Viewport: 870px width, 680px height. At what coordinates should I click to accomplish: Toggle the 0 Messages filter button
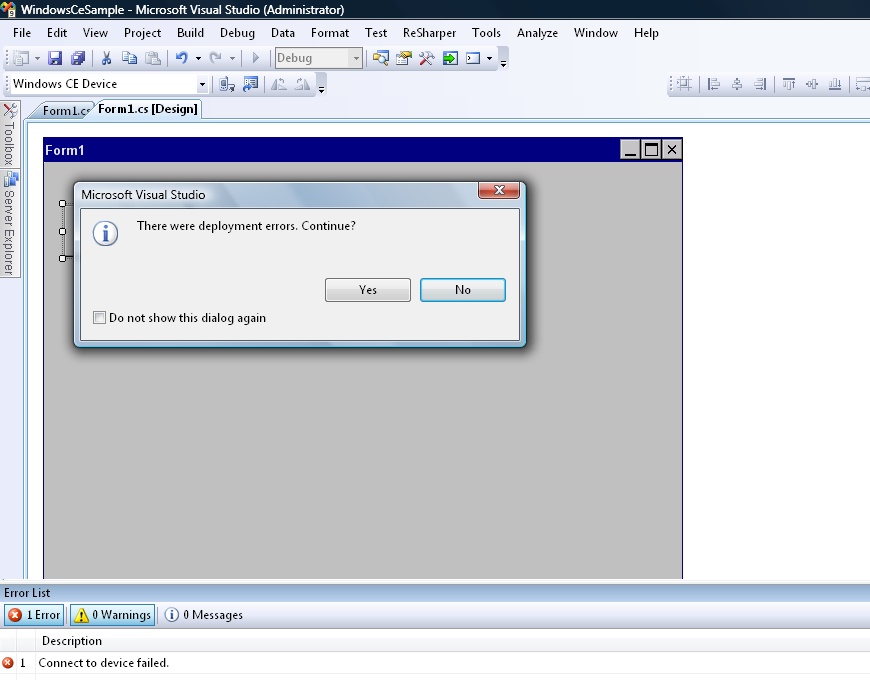tap(204, 615)
